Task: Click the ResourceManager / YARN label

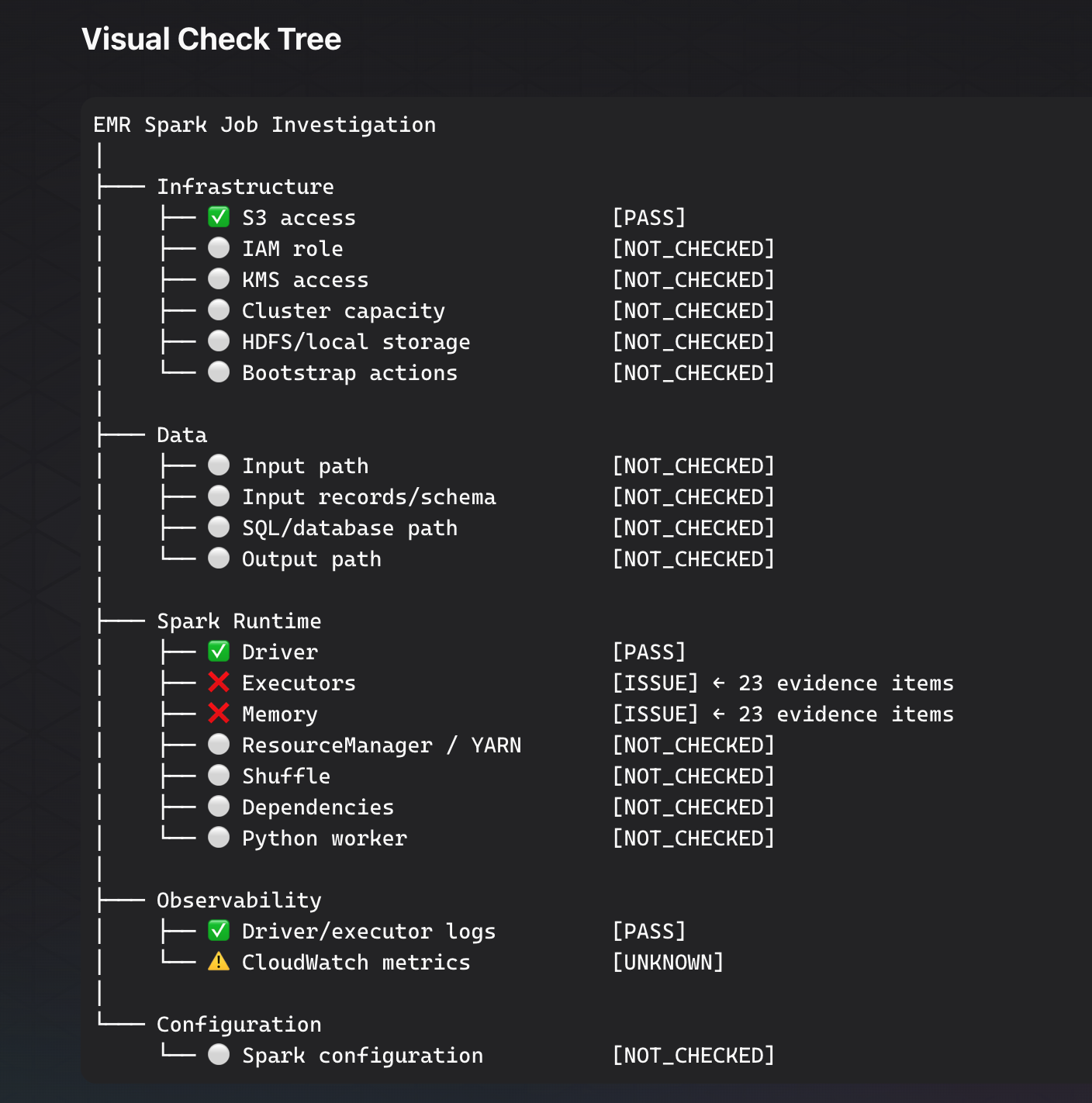Action: (x=382, y=745)
